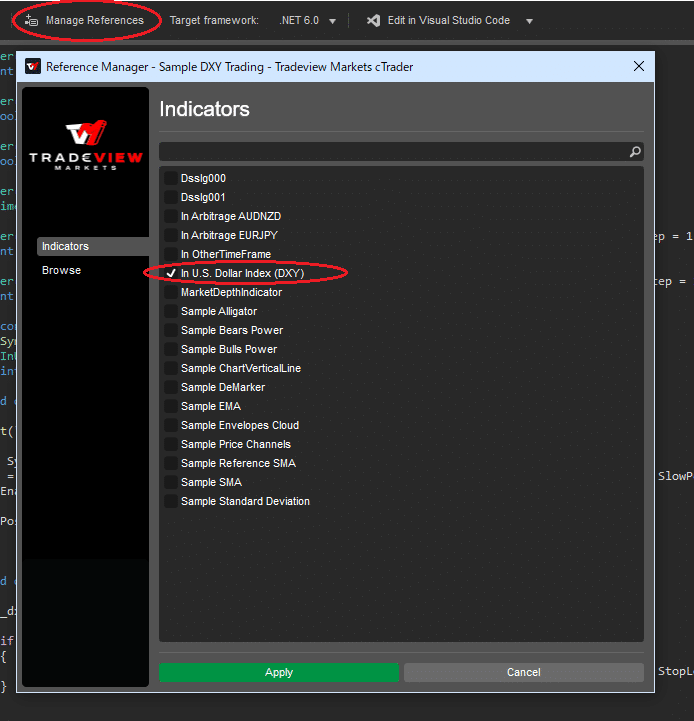Switch to the Browse tab

(61, 270)
